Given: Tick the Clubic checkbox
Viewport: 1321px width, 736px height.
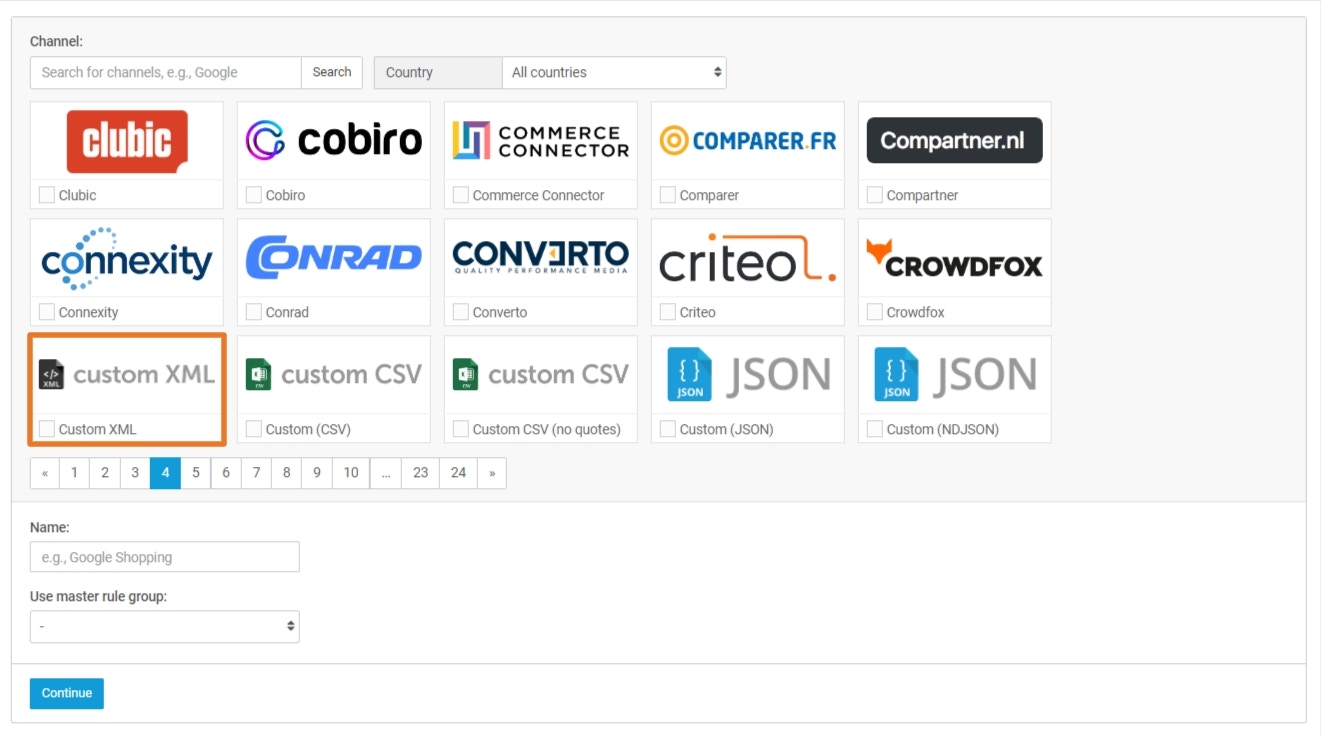Looking at the screenshot, I should [47, 195].
